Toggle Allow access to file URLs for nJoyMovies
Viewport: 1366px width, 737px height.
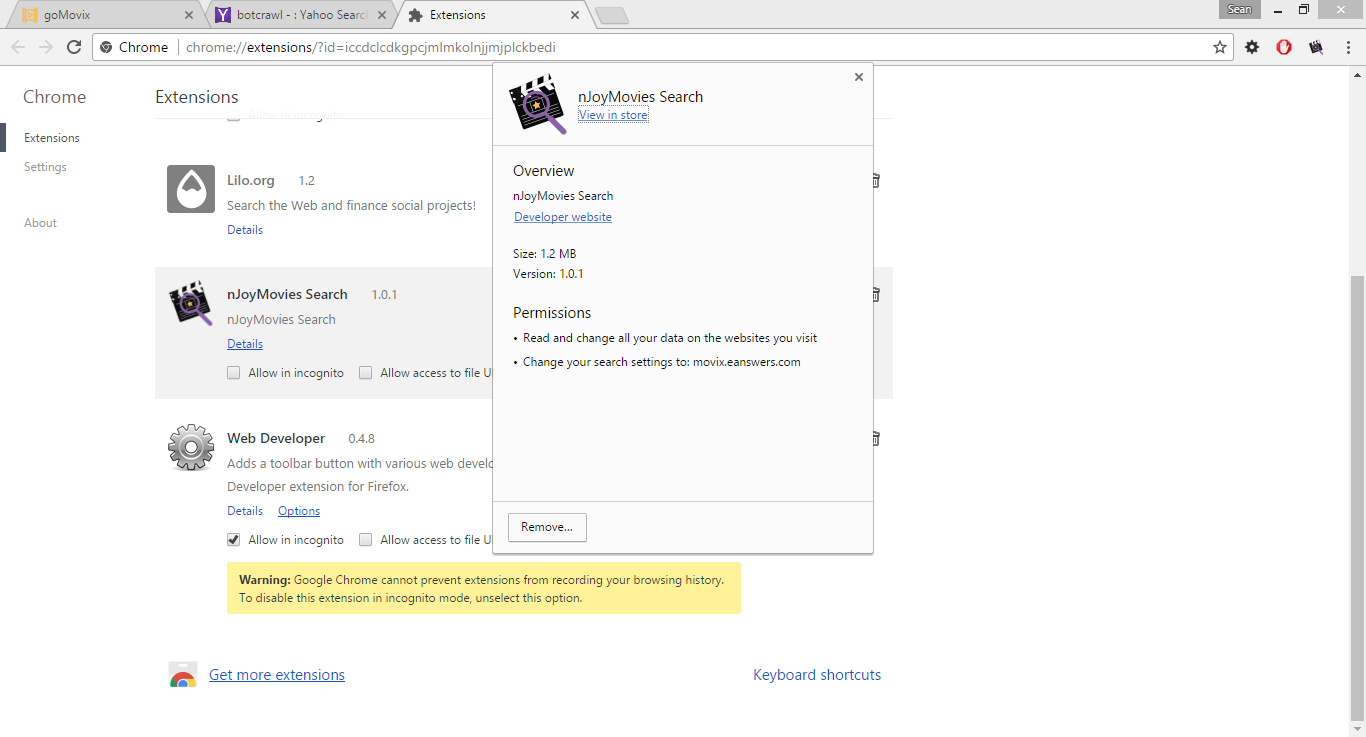point(365,373)
